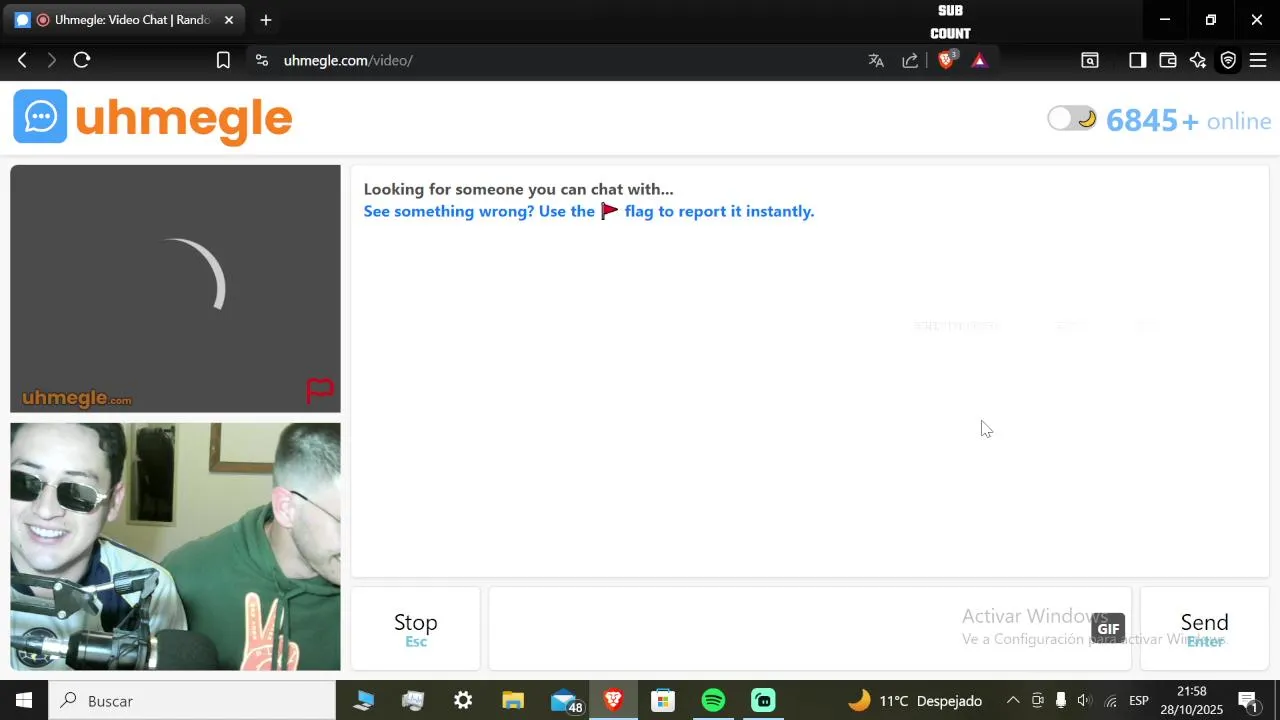Open File Explorer from the taskbar

point(513,701)
